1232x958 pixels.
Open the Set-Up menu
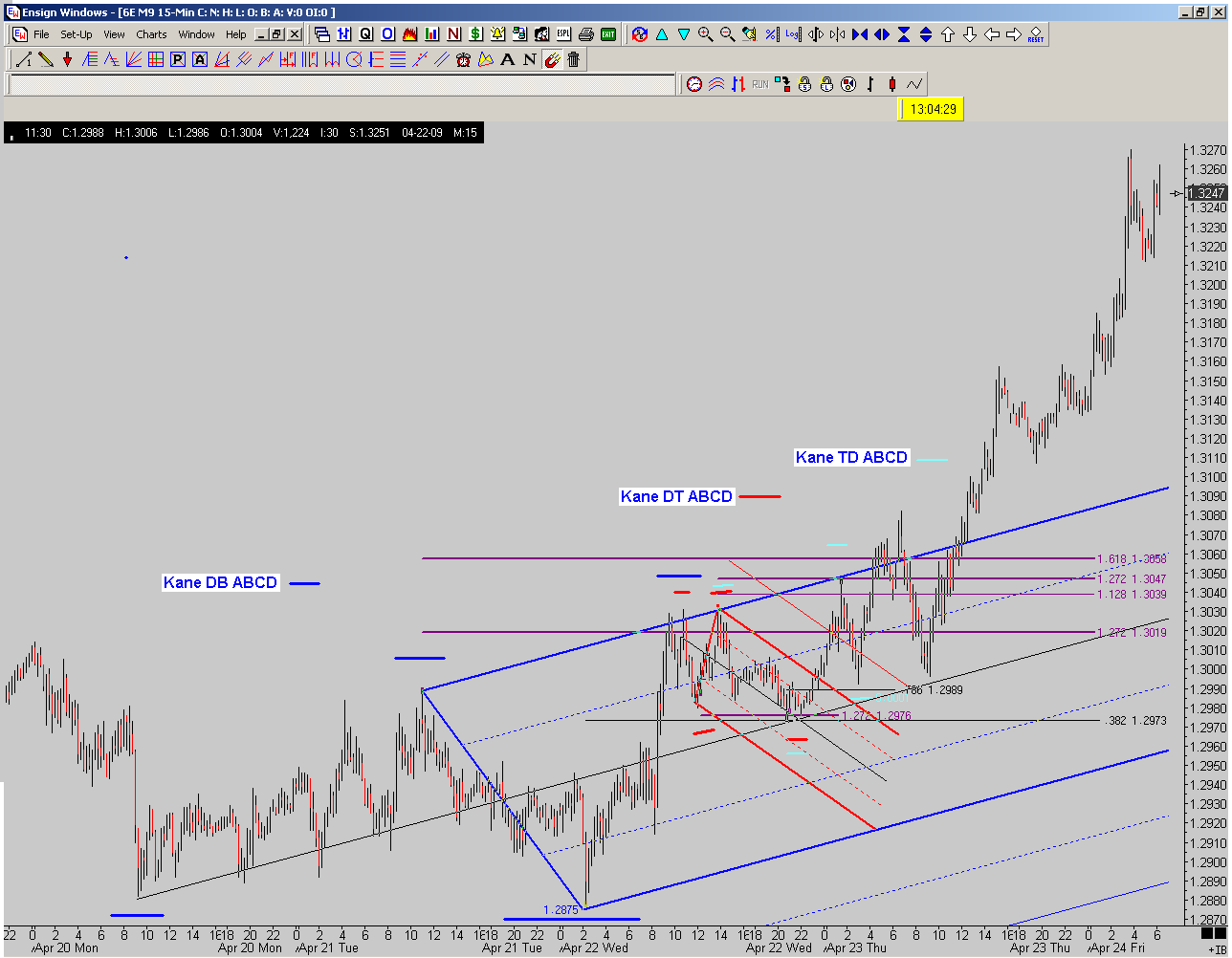tap(76, 34)
